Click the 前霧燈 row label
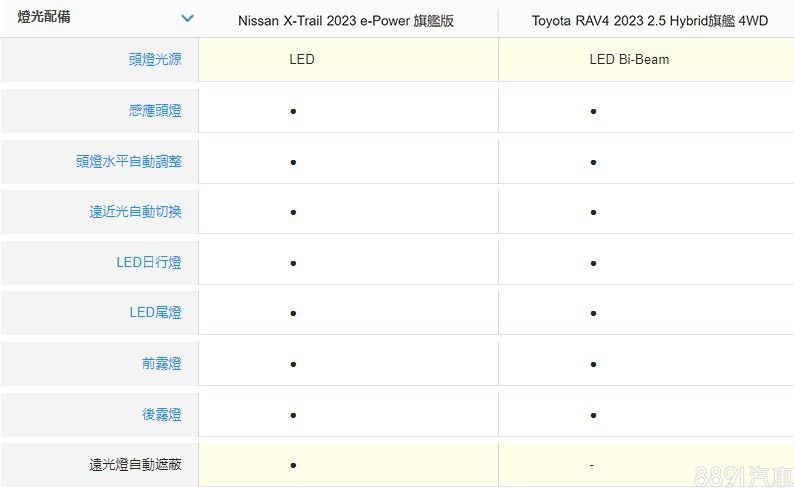The image size is (794, 489). [x=161, y=364]
